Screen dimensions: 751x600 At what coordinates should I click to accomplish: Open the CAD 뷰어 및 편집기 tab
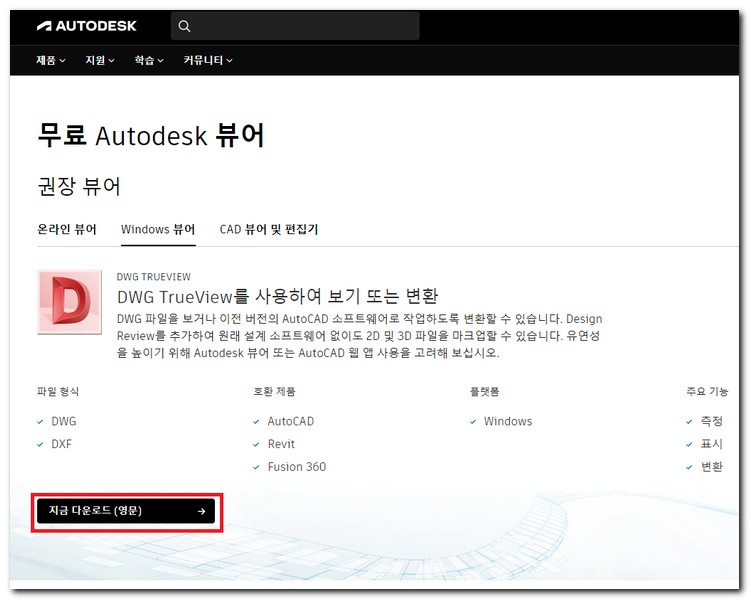click(269, 229)
